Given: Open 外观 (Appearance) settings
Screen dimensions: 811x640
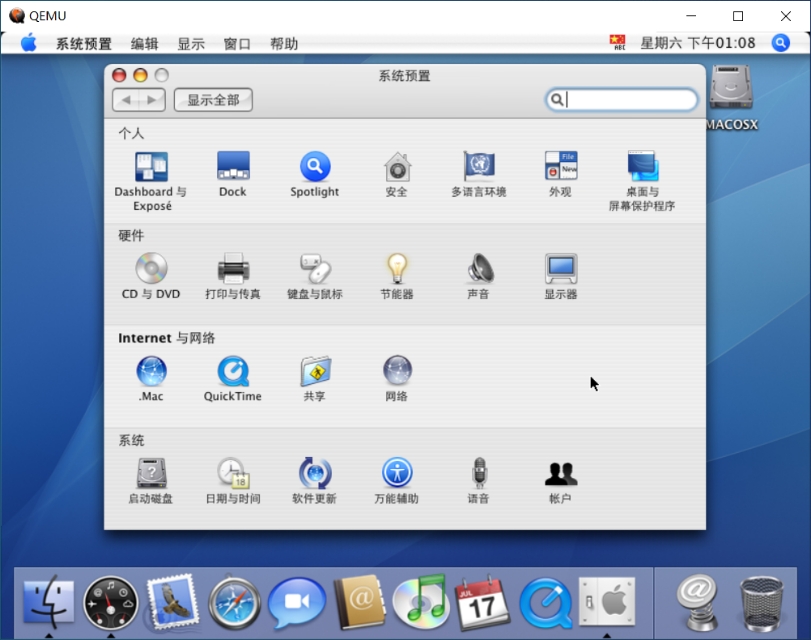Looking at the screenshot, I should point(561,165).
